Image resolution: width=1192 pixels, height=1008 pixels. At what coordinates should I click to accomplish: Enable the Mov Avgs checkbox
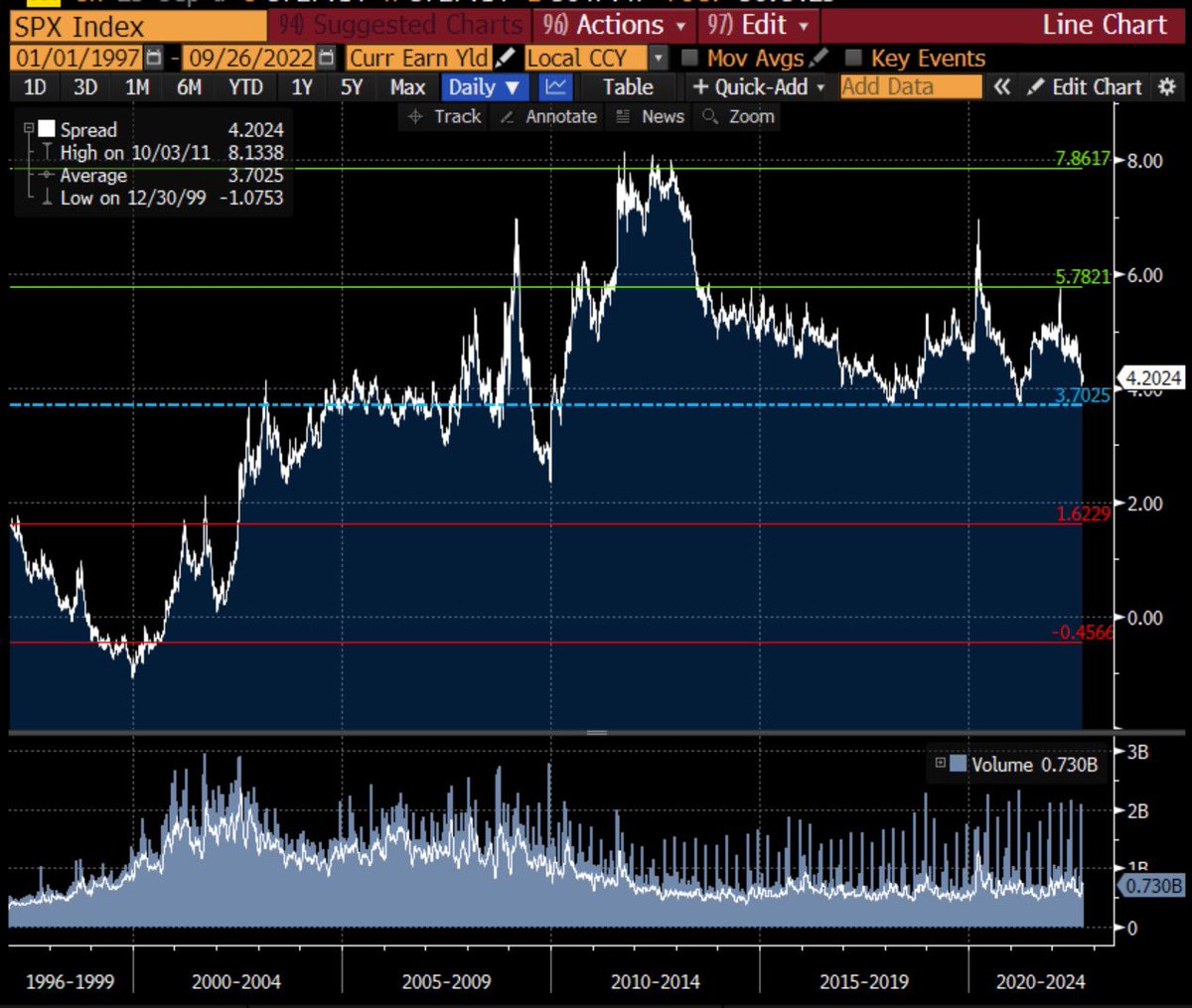click(x=690, y=58)
